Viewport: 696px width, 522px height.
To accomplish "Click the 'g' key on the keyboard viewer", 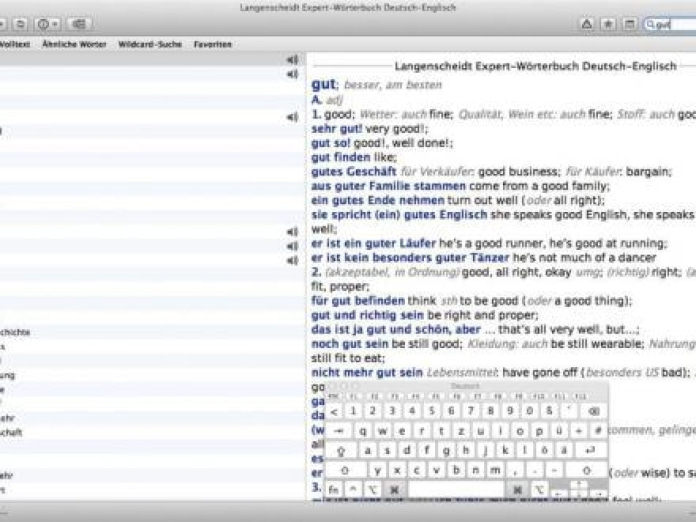I will point(446,451).
